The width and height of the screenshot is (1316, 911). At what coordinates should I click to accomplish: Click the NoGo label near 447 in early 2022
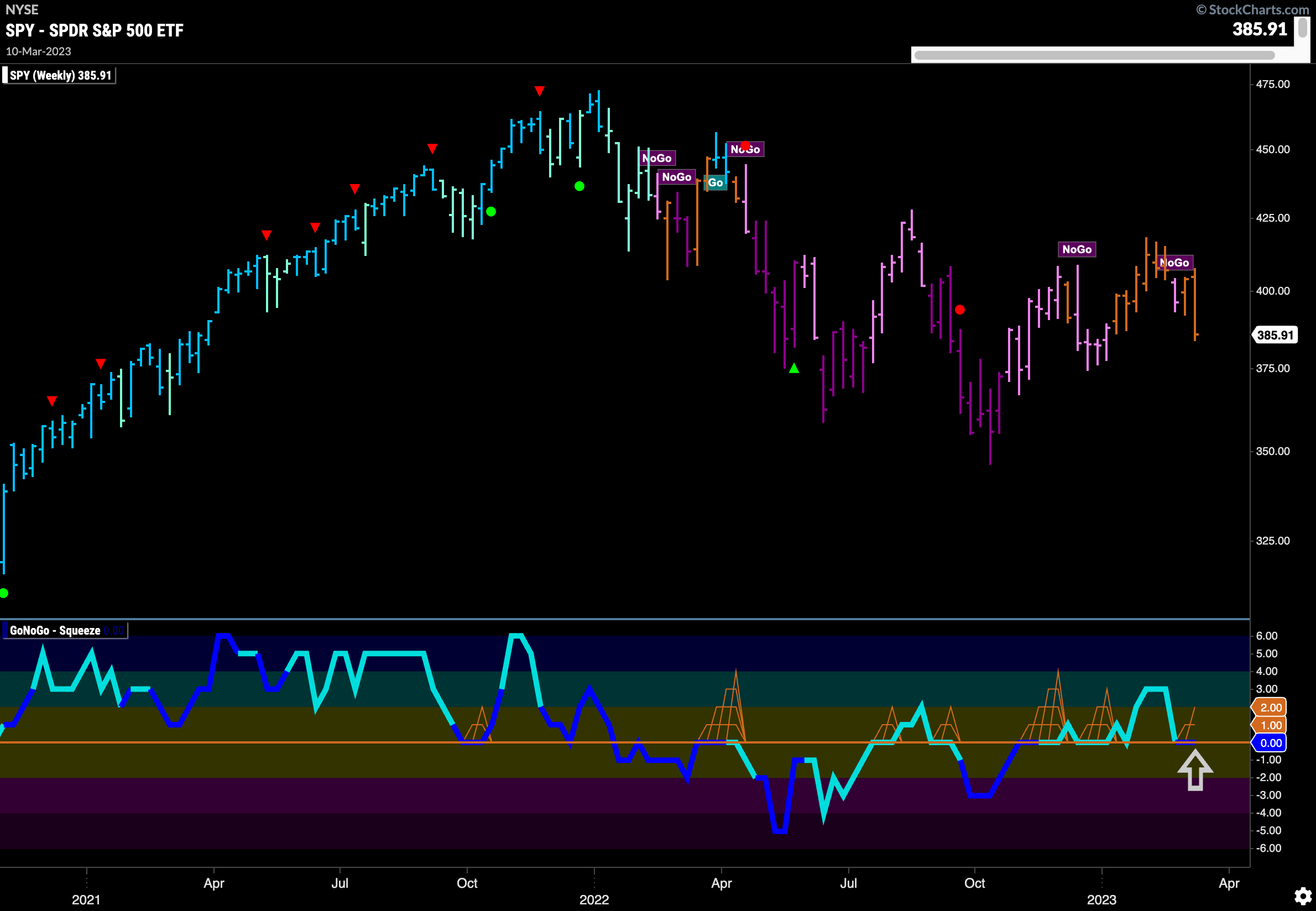pos(656,158)
